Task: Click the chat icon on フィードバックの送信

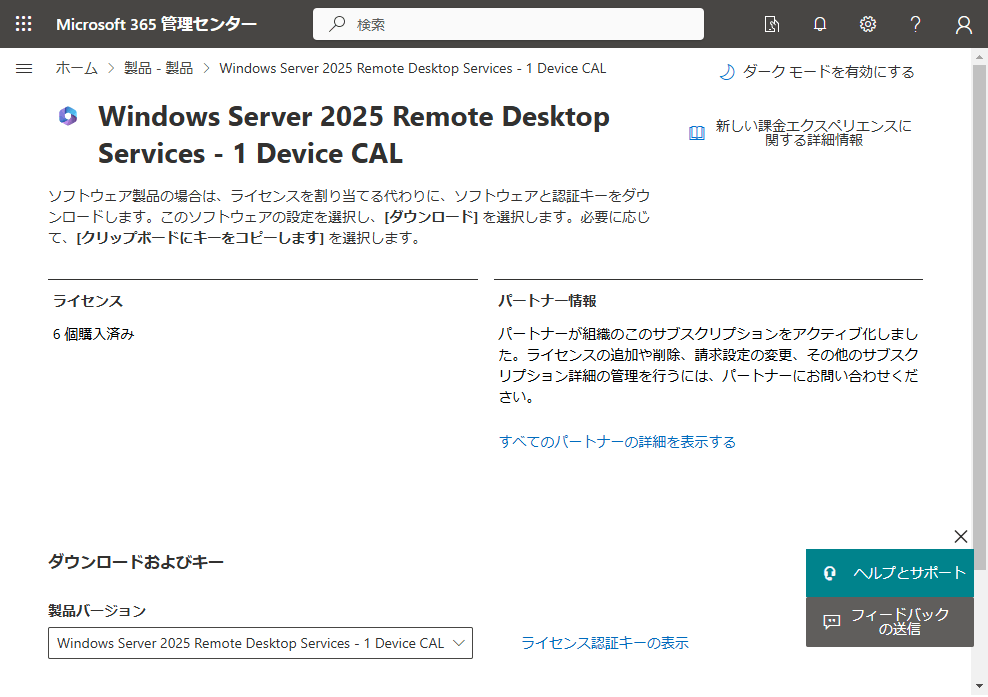Action: pyautogui.click(x=832, y=622)
